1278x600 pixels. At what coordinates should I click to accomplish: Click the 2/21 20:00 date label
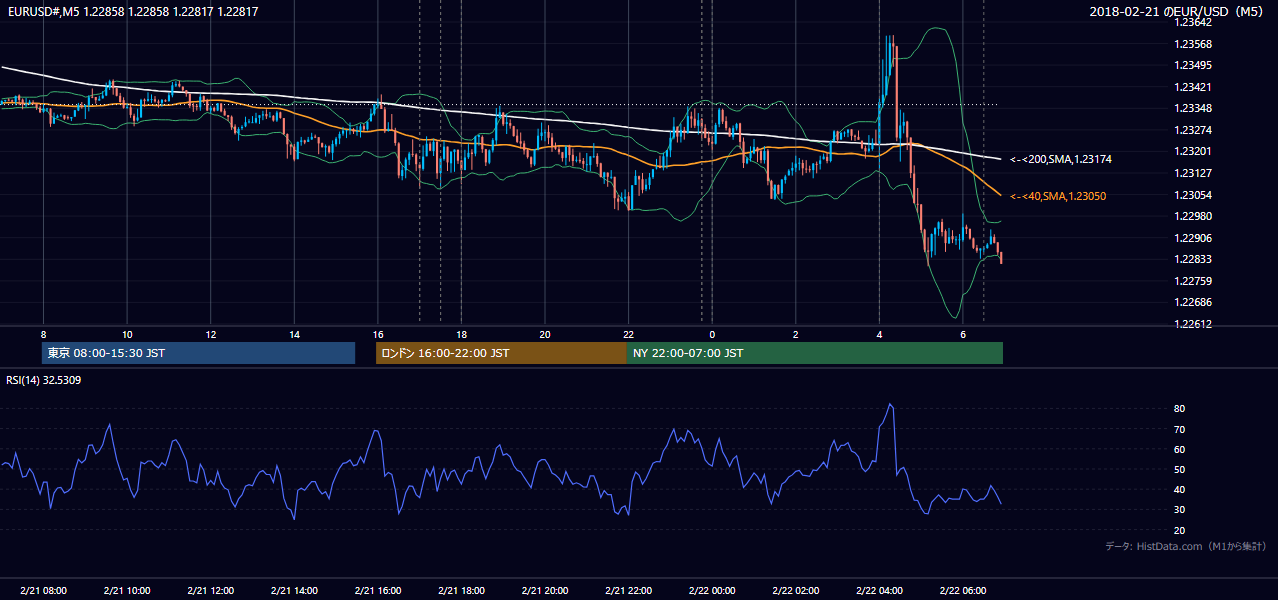[x=545, y=591]
